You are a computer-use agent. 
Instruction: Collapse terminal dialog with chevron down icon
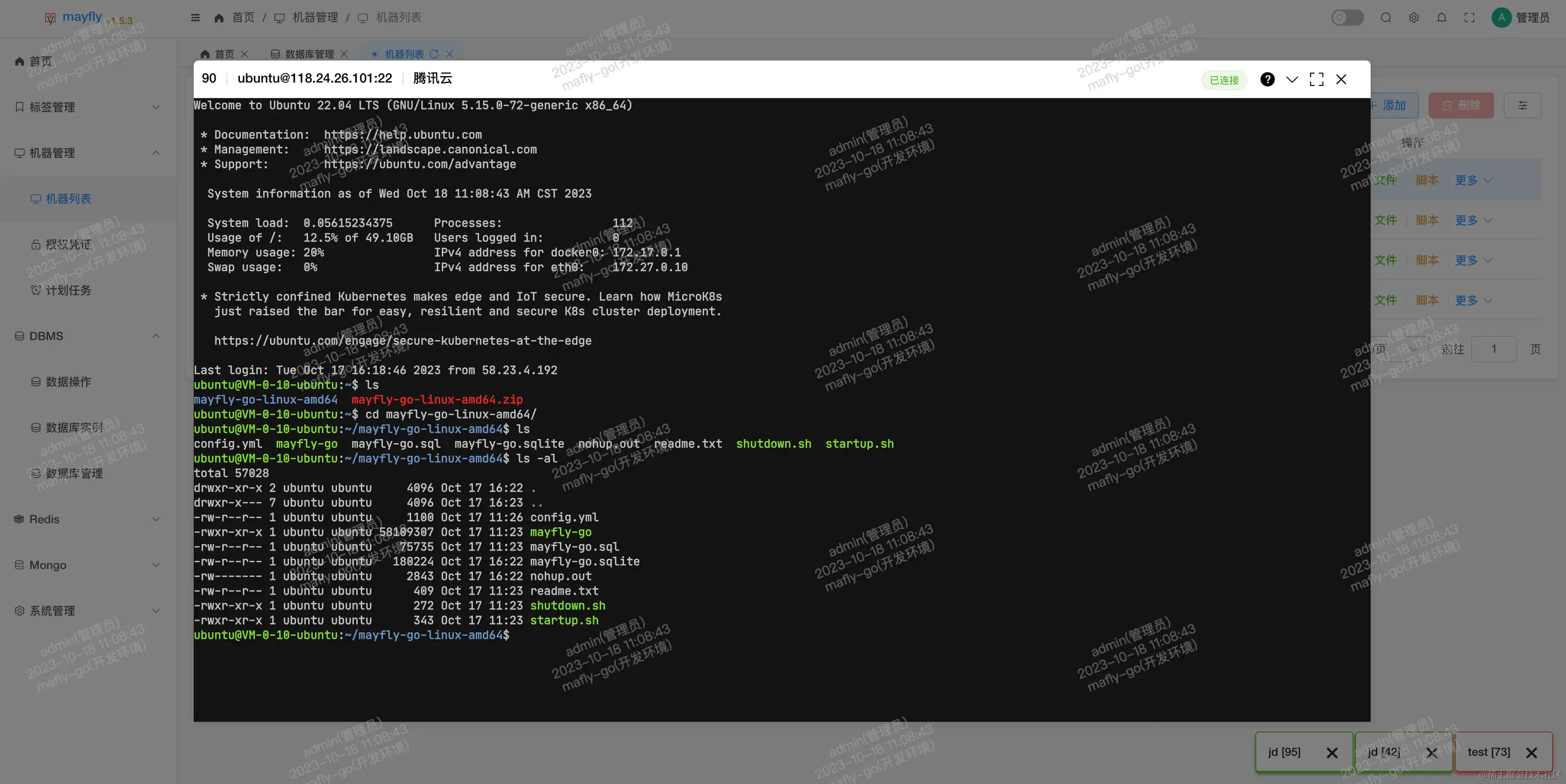pos(1292,80)
